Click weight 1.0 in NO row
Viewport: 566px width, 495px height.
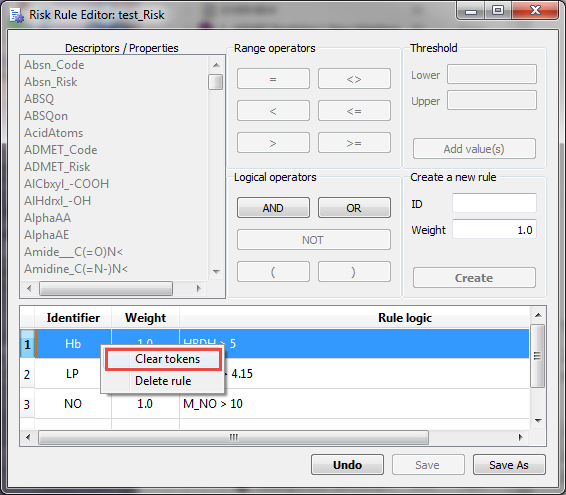click(145, 404)
